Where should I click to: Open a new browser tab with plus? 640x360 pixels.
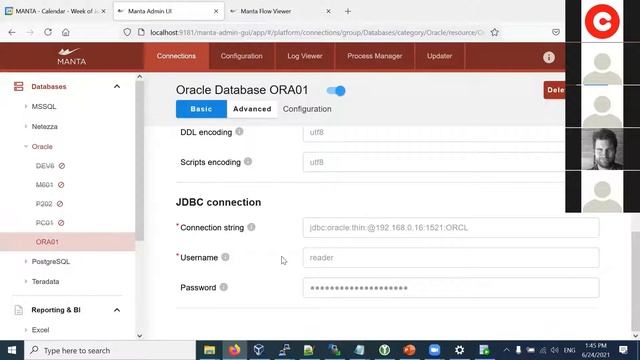[x=348, y=11]
